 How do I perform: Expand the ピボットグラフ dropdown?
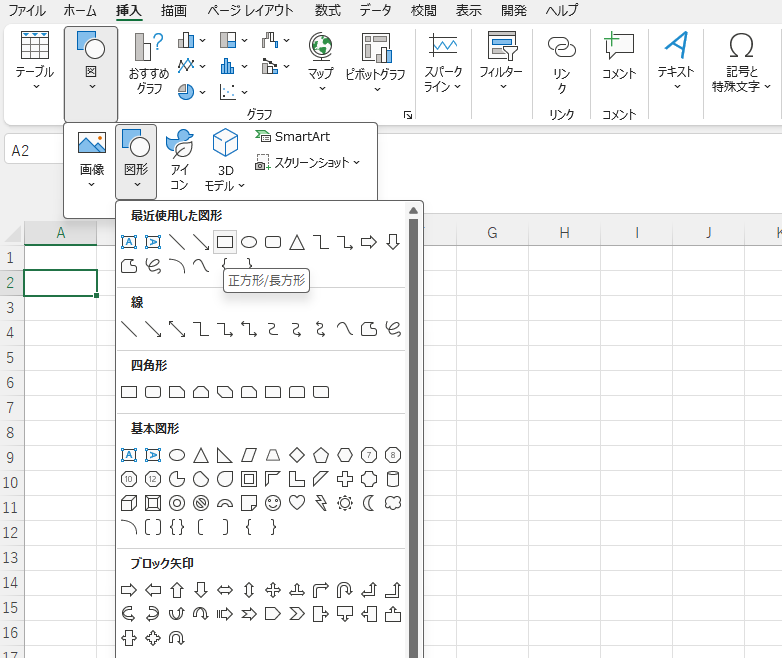click(376, 62)
